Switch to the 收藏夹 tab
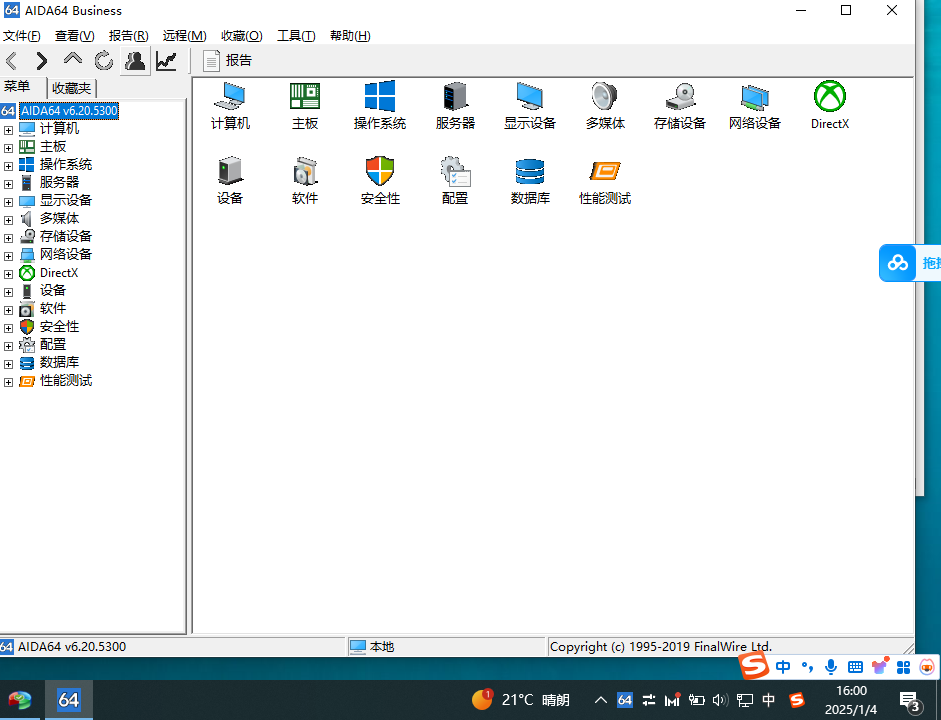This screenshot has height=720, width=941. point(71,88)
